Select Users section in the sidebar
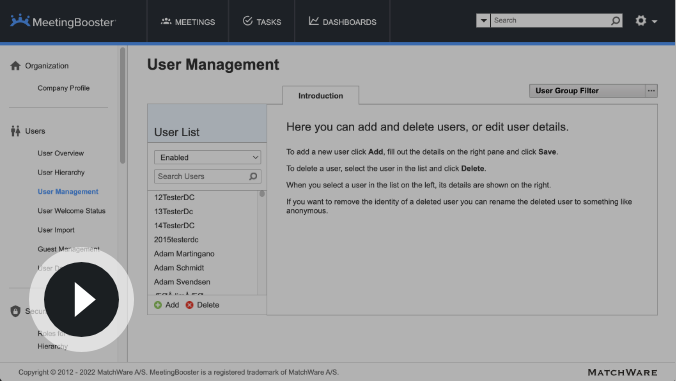The image size is (676, 381). [x=35, y=131]
